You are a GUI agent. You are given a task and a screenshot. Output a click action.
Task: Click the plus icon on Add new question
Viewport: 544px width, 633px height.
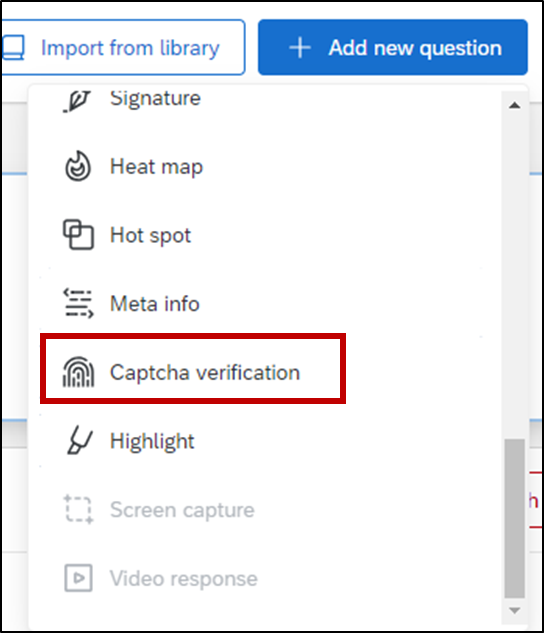(300, 48)
